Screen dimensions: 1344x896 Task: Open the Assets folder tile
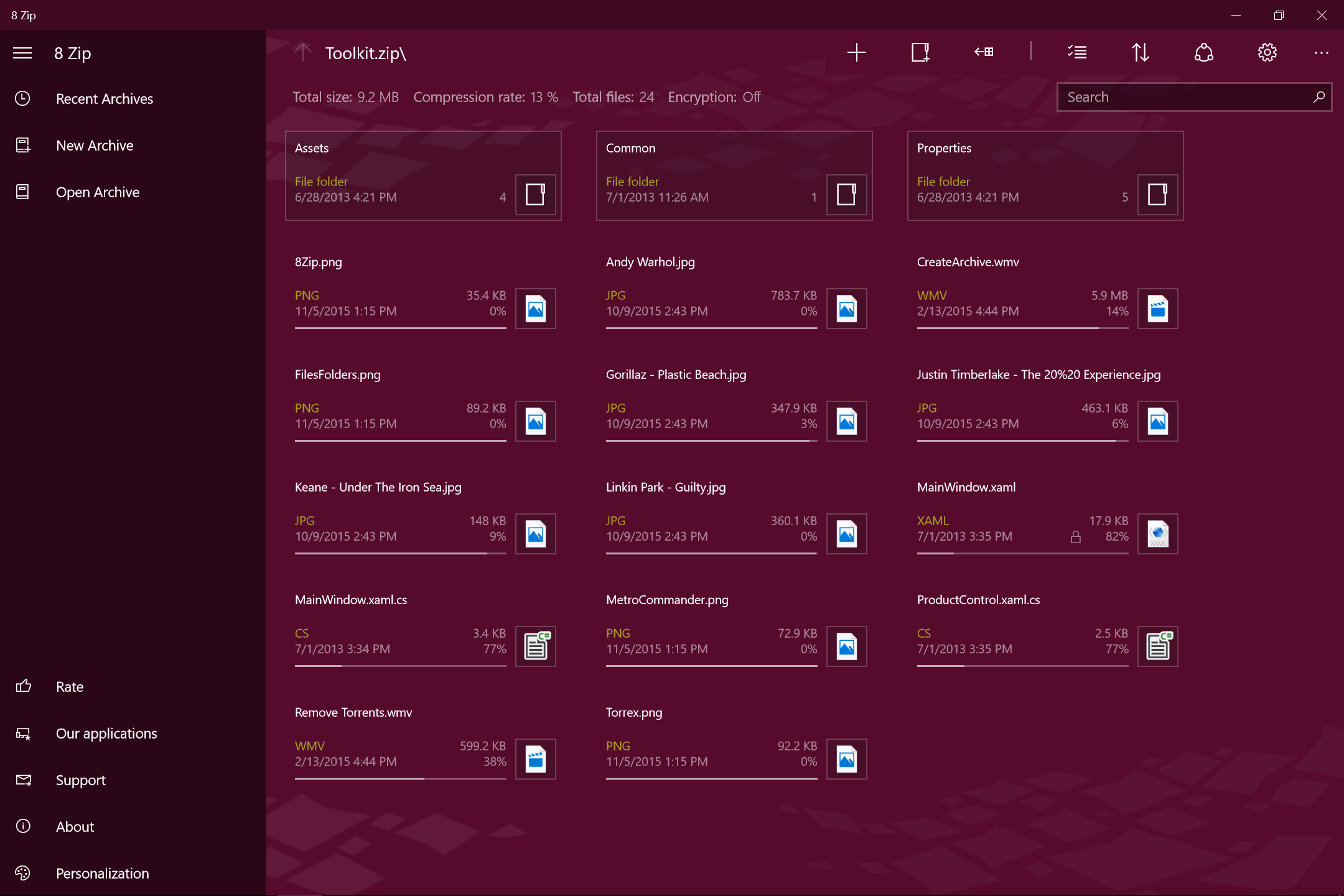click(x=423, y=175)
